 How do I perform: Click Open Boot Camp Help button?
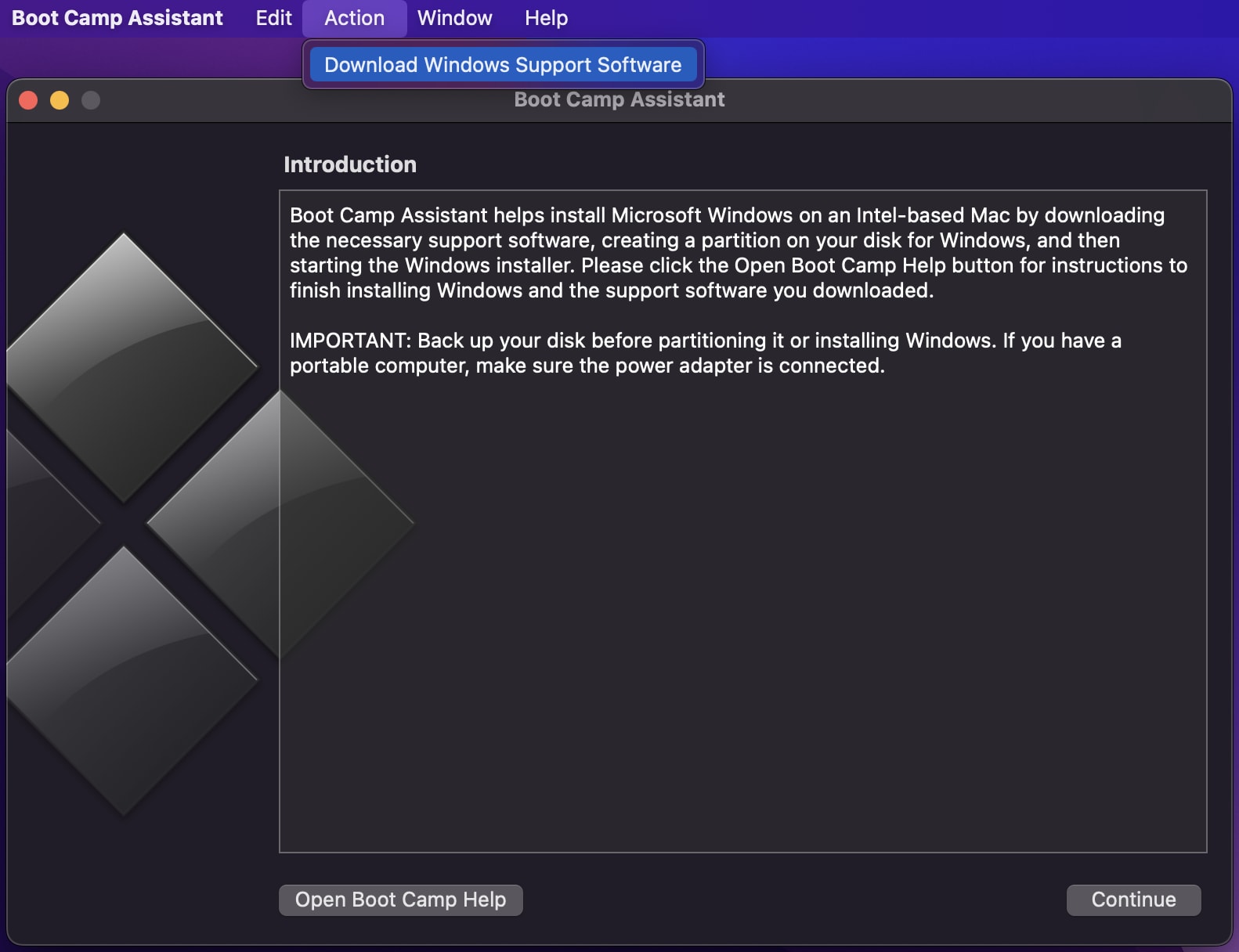(x=400, y=900)
